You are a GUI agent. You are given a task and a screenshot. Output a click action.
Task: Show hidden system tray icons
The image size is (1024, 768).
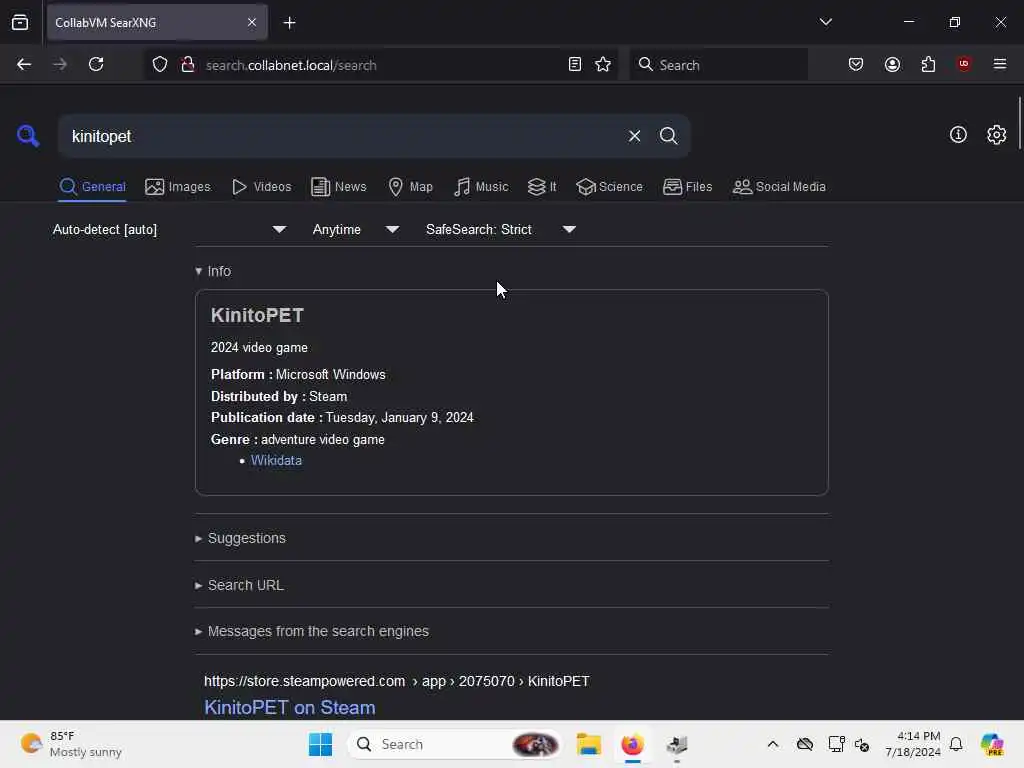pyautogui.click(x=773, y=744)
